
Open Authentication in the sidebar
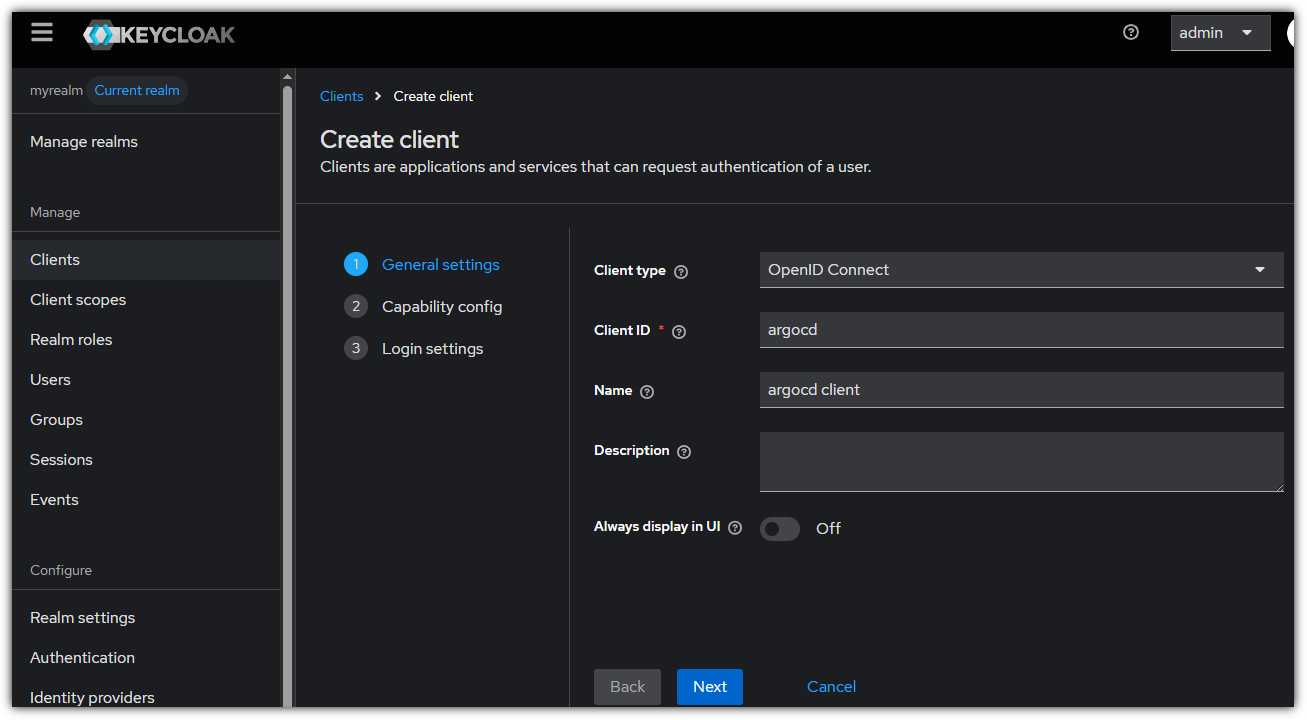pyautogui.click(x=146, y=658)
